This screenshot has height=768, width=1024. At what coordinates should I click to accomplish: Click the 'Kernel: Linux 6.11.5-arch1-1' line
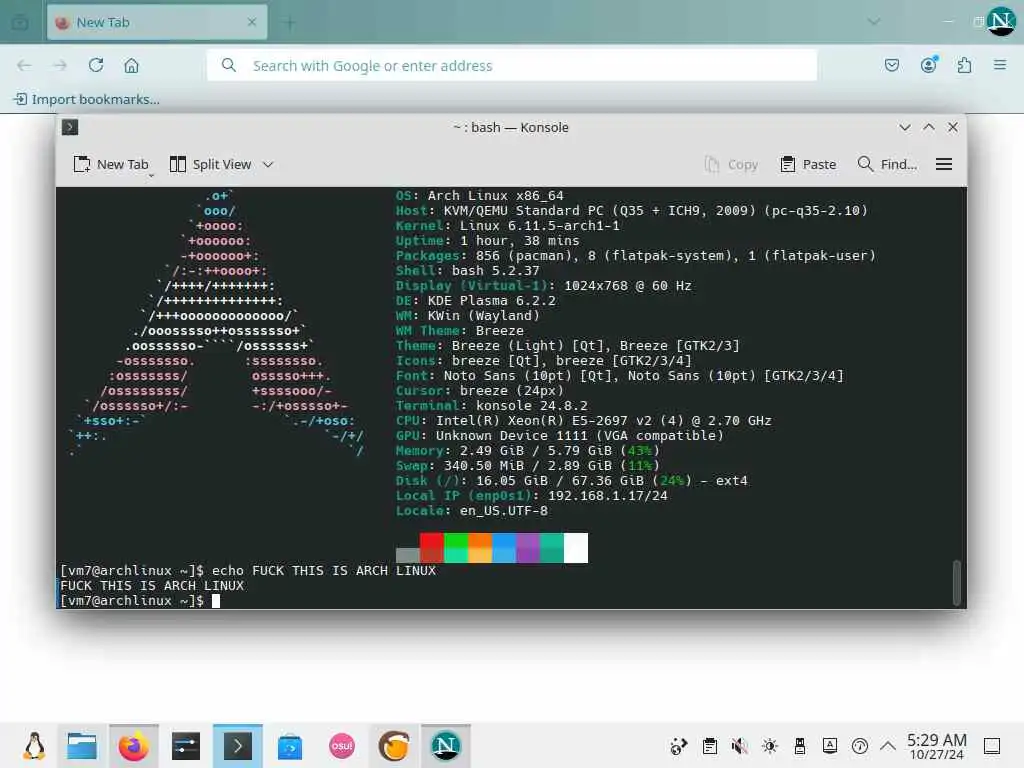click(x=507, y=225)
